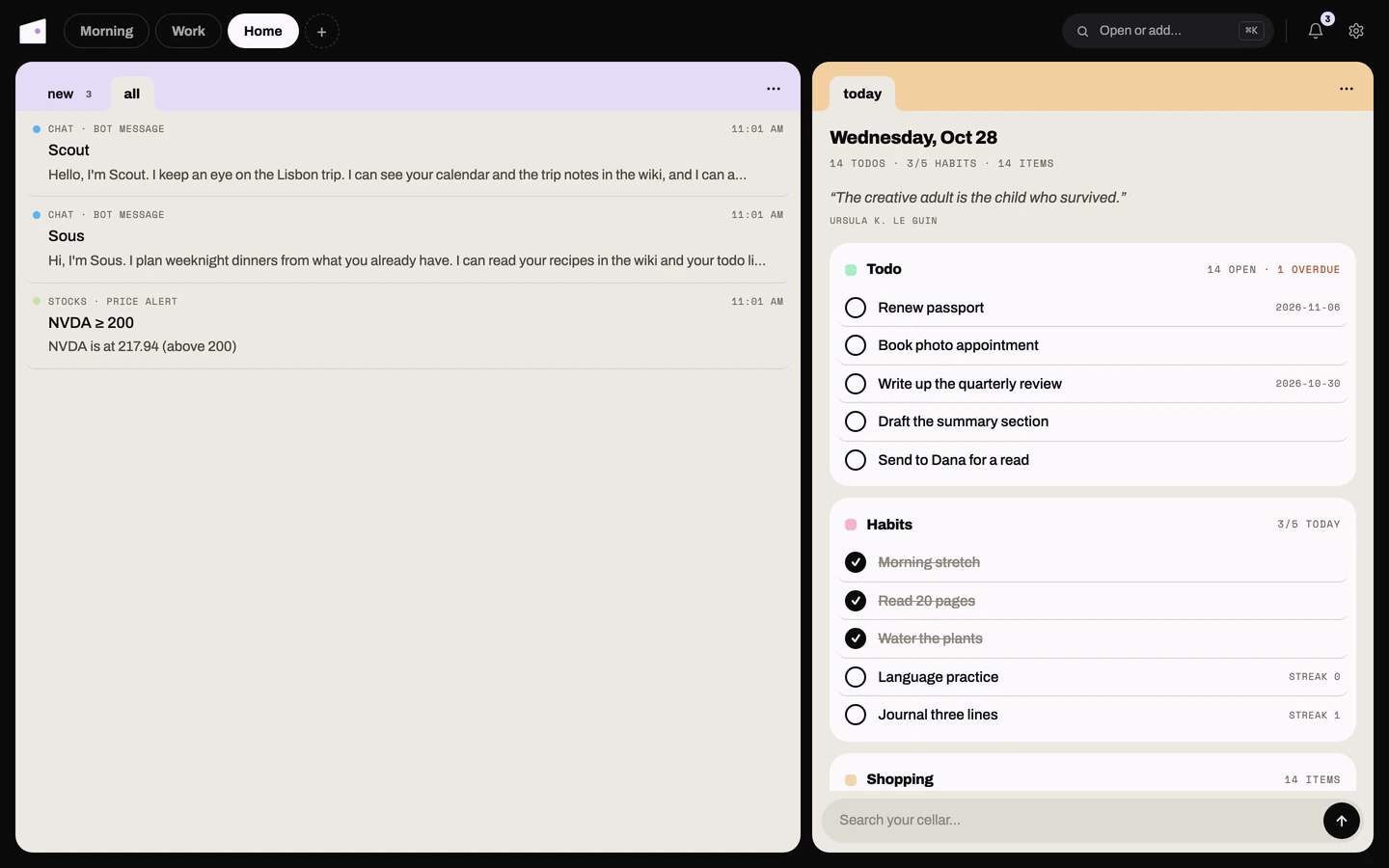Click the search magnifier icon
Viewport: 1389px width, 868px height.
[1082, 31]
